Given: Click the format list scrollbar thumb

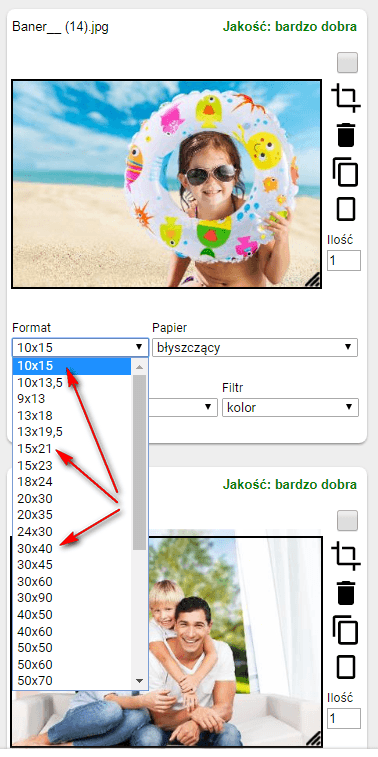Looking at the screenshot, I should 140,463.
